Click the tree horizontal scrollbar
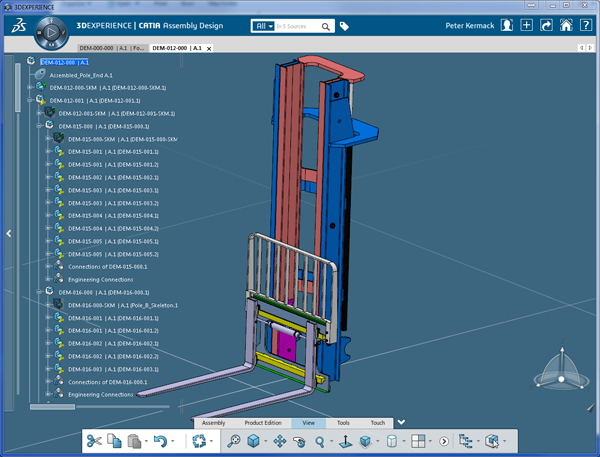The height and width of the screenshot is (457, 600). [52, 407]
